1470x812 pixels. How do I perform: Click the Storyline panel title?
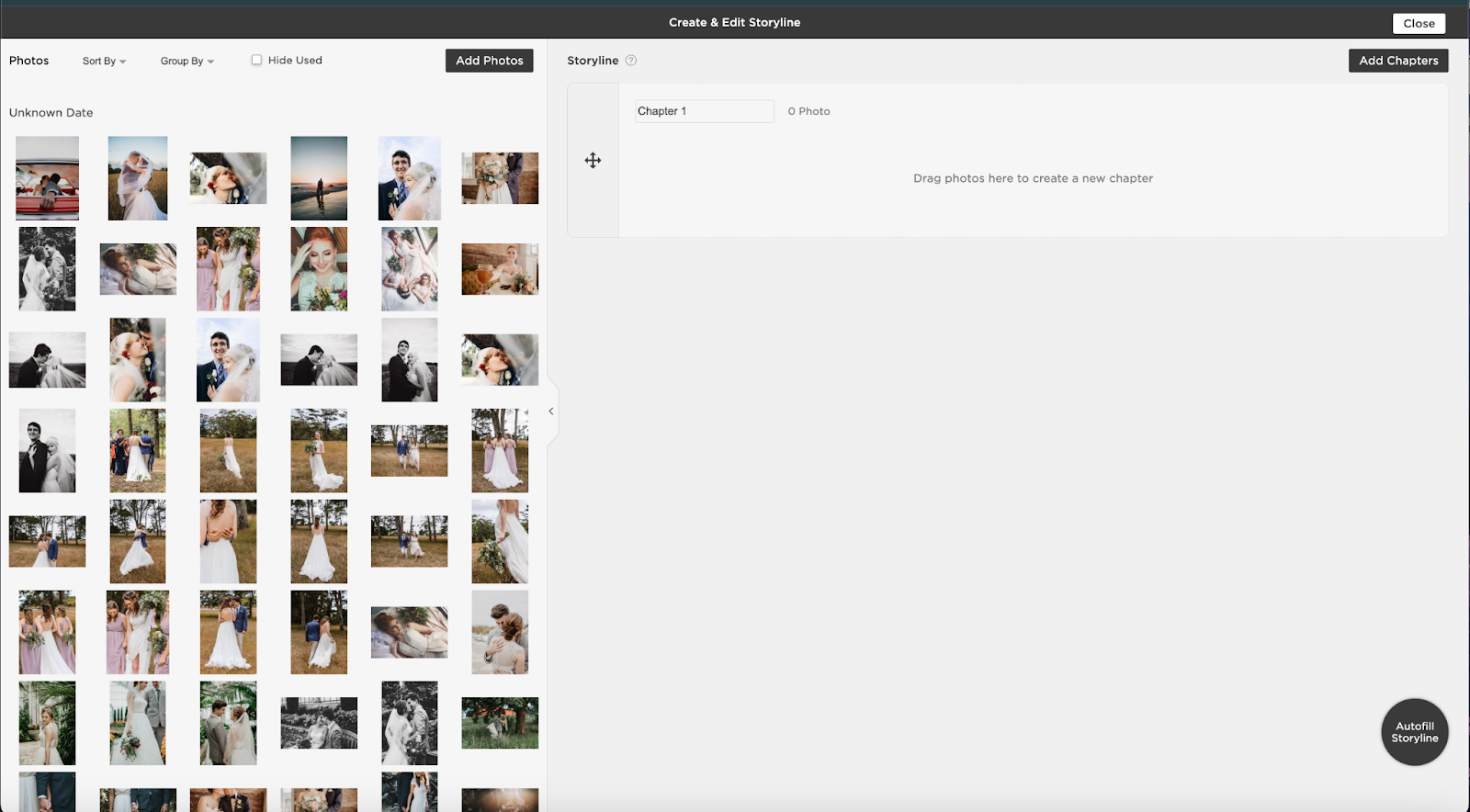593,61
